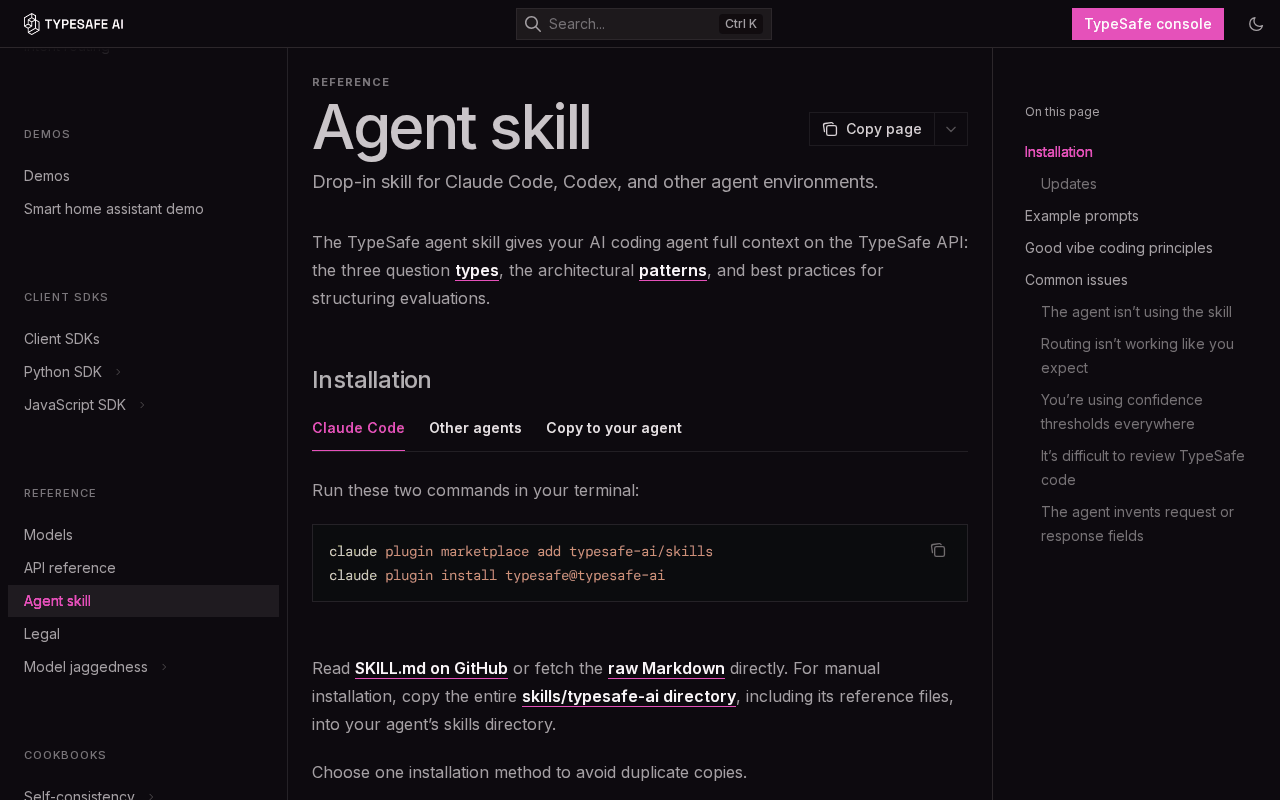The width and height of the screenshot is (1280, 800).
Task: Expand the Self-consistency chevron
Action: click(151, 796)
